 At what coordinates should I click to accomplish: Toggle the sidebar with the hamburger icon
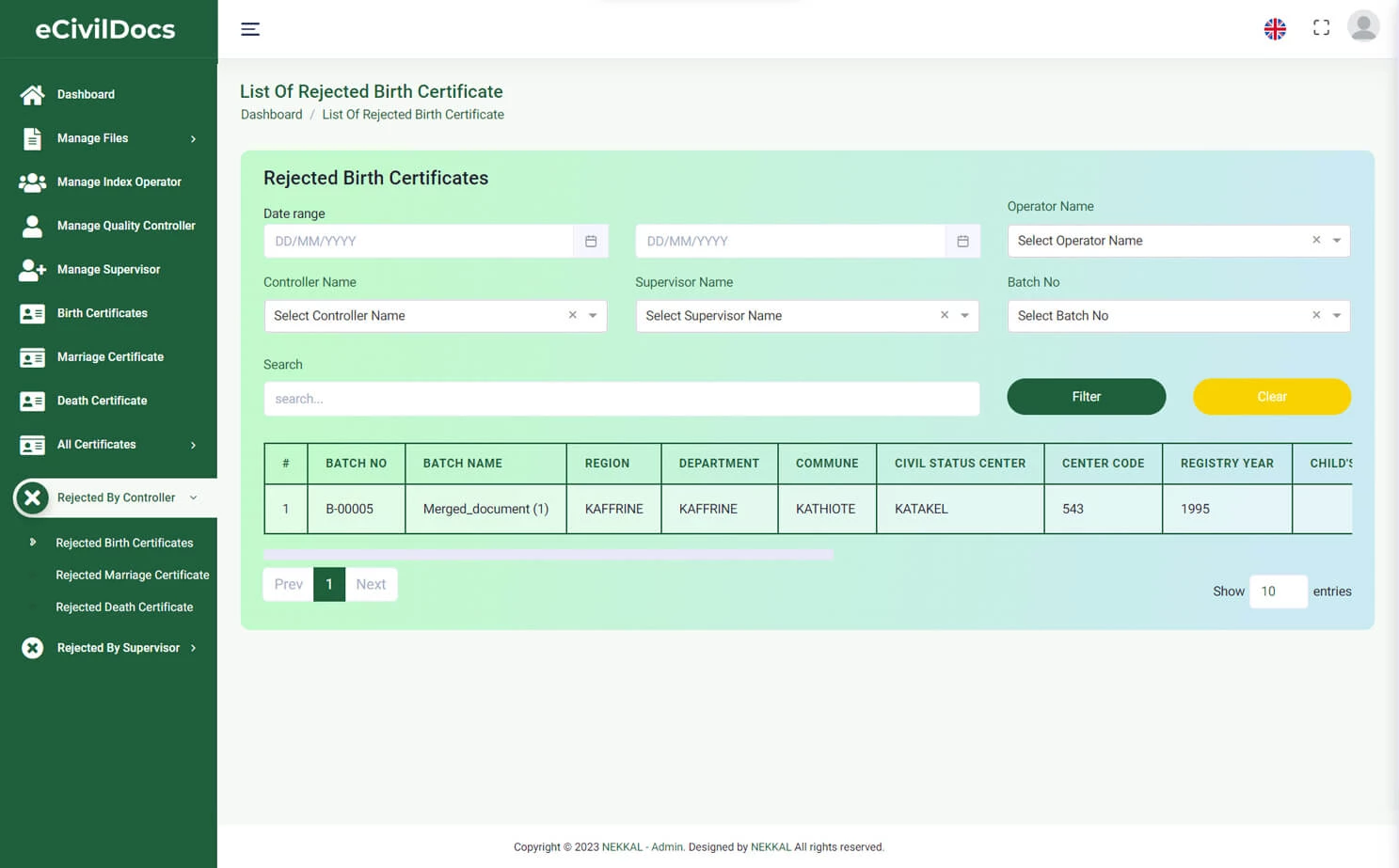(250, 29)
